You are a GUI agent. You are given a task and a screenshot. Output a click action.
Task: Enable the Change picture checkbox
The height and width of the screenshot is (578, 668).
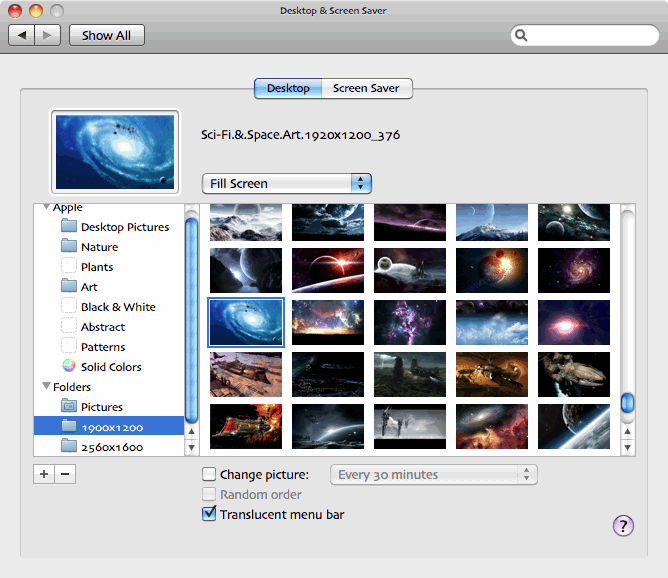(x=209, y=474)
